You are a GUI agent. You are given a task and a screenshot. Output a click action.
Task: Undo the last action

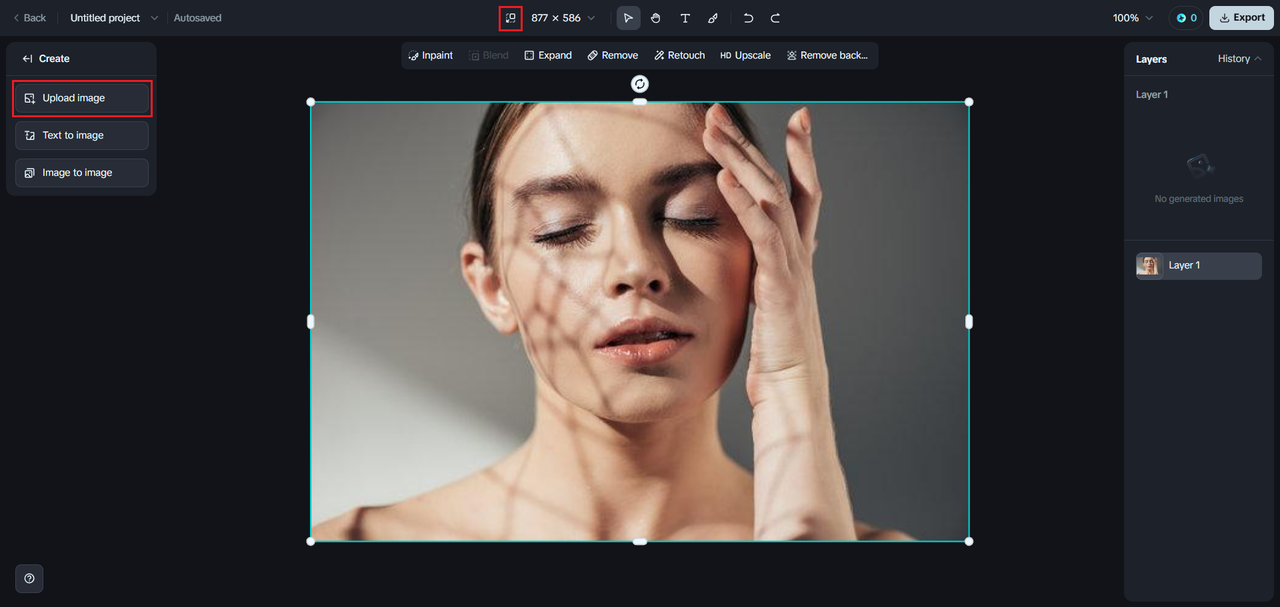click(x=748, y=18)
